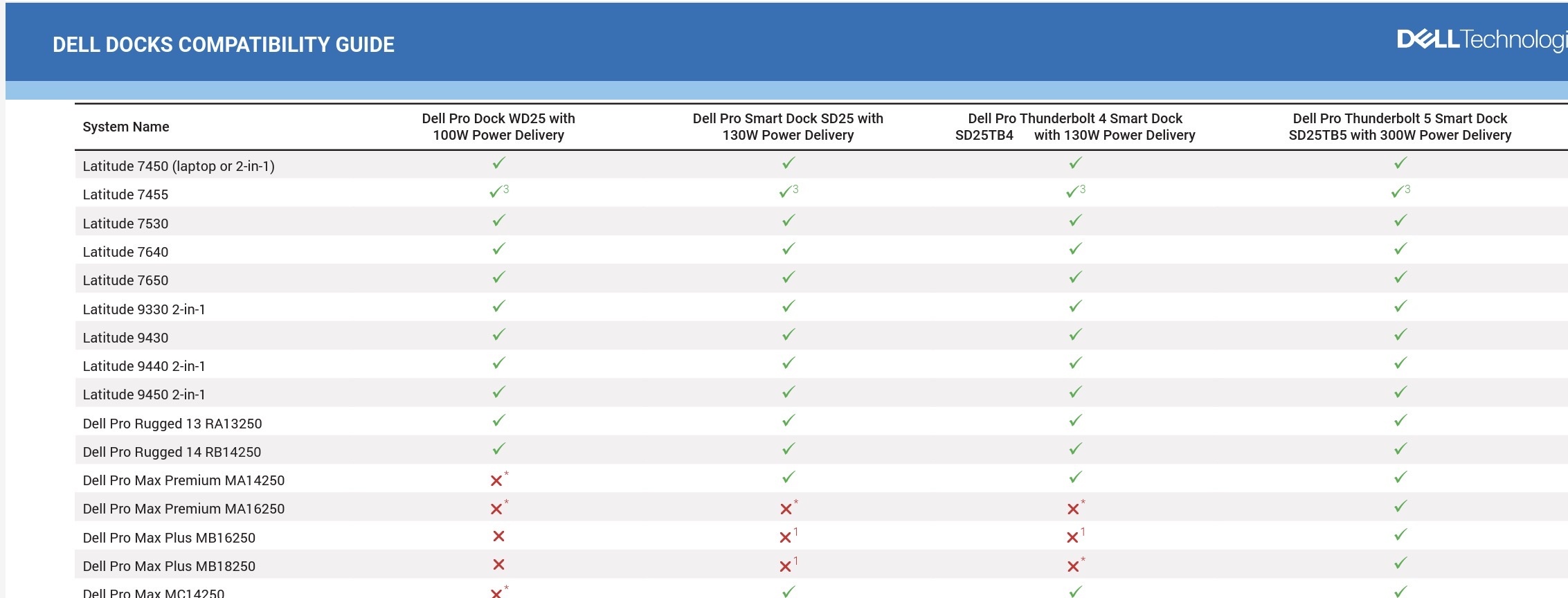
Task: Click Thunderbolt 4 checkmark for Latitude 7640
Action: coord(1074,249)
